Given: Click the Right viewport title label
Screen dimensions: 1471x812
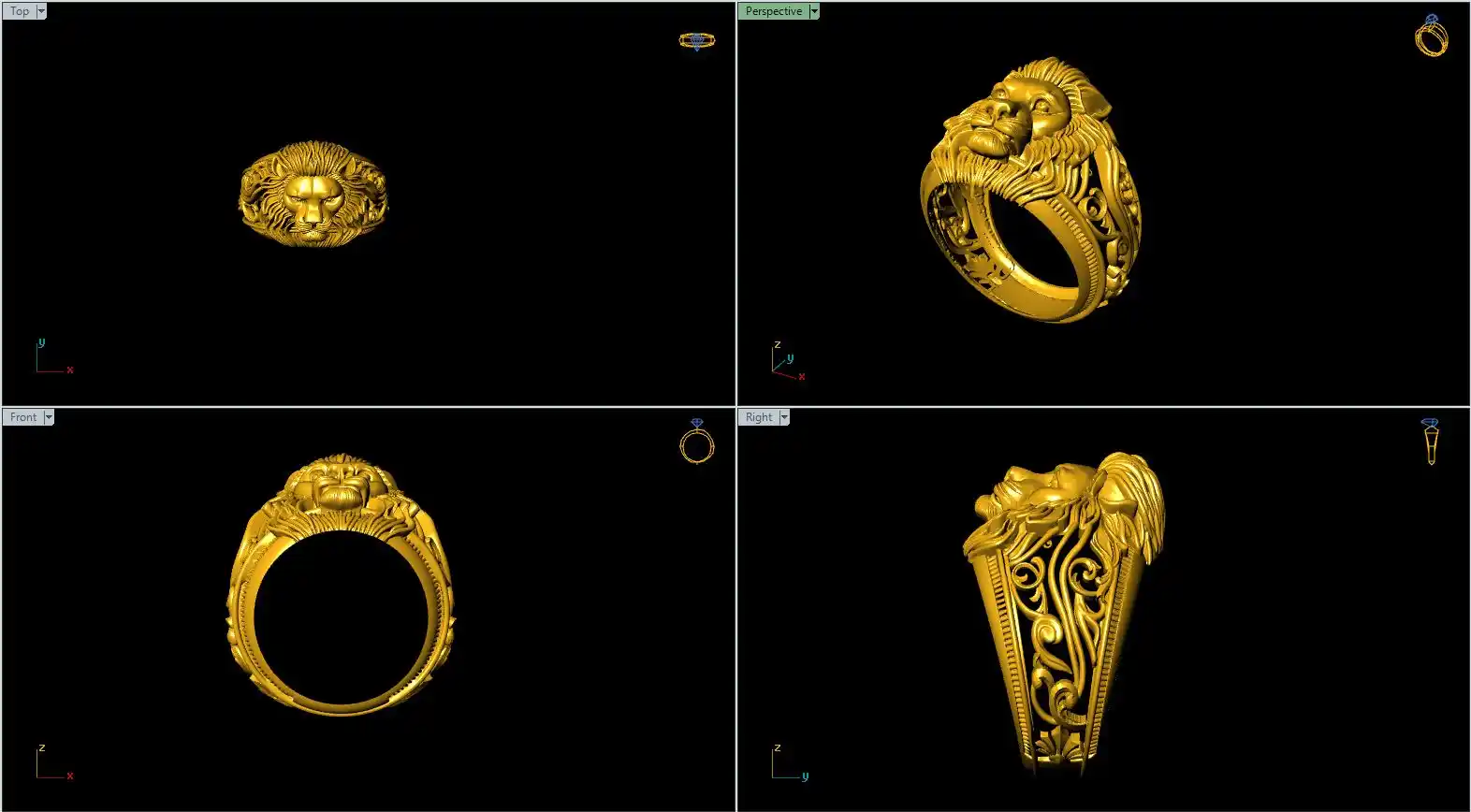Looking at the screenshot, I should (x=759, y=417).
